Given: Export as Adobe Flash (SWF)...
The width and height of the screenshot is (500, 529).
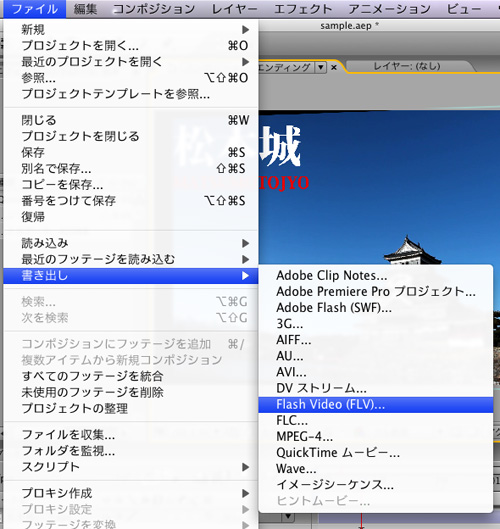Looking at the screenshot, I should click(376, 308).
